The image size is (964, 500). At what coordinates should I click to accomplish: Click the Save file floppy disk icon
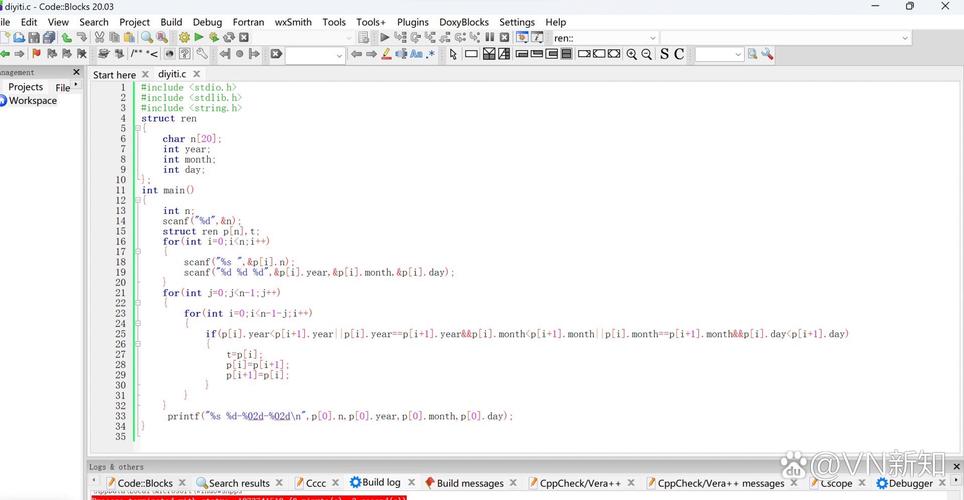34,38
